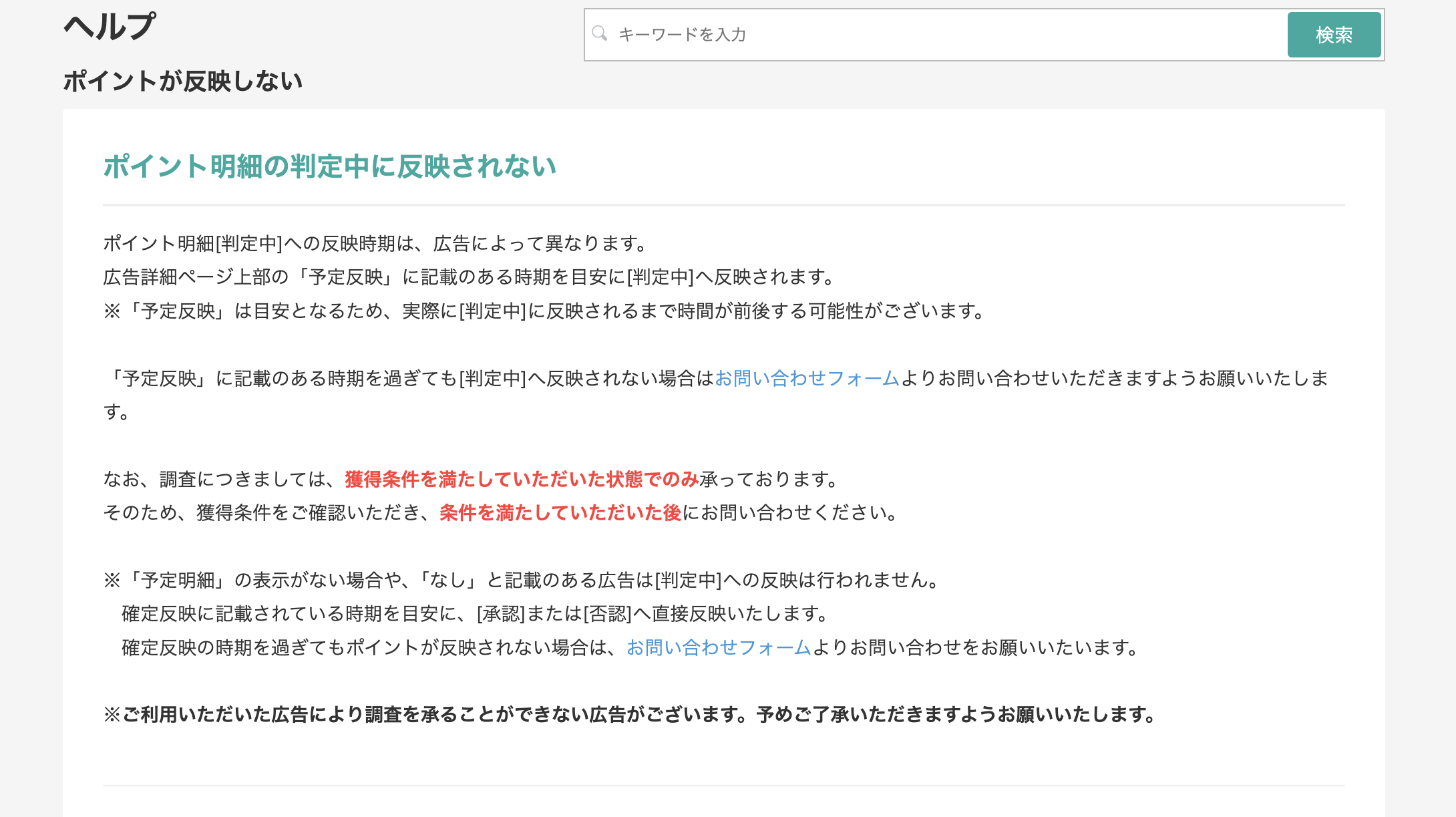Viewport: 1456px width, 817px height.
Task: Click note ※「予定反映」は目安となるため
Action: [542, 311]
